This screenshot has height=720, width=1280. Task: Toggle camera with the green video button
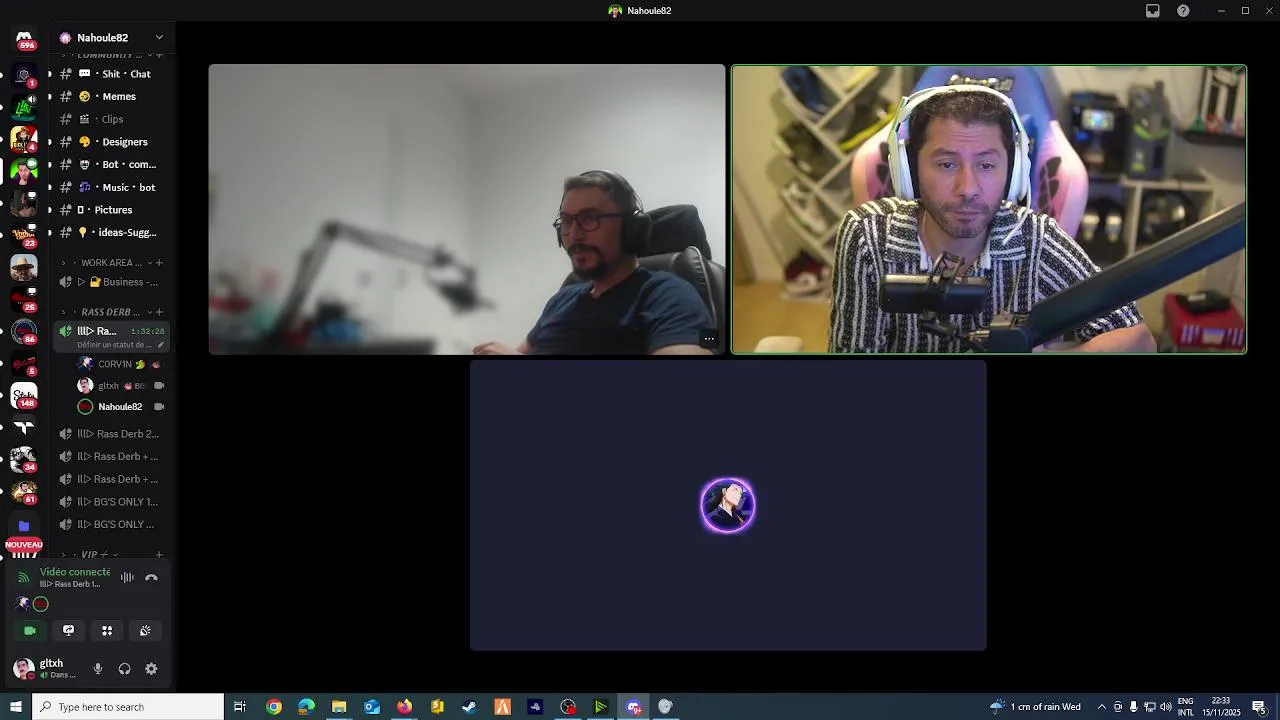pos(30,630)
